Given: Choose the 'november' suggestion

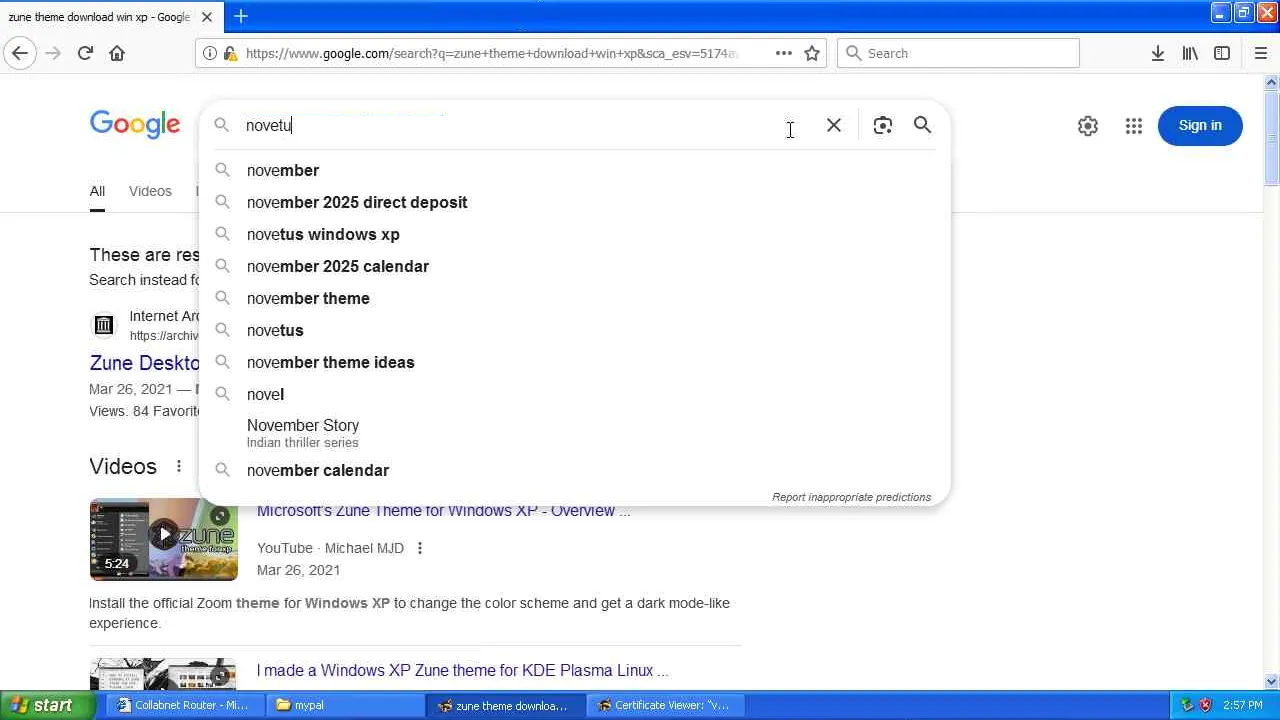Looking at the screenshot, I should point(575,170).
